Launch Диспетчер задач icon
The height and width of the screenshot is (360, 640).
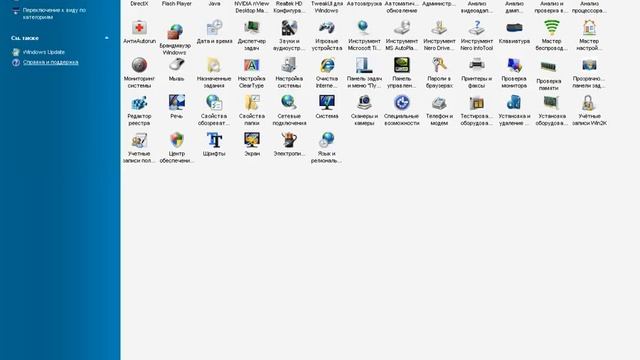pos(251,28)
